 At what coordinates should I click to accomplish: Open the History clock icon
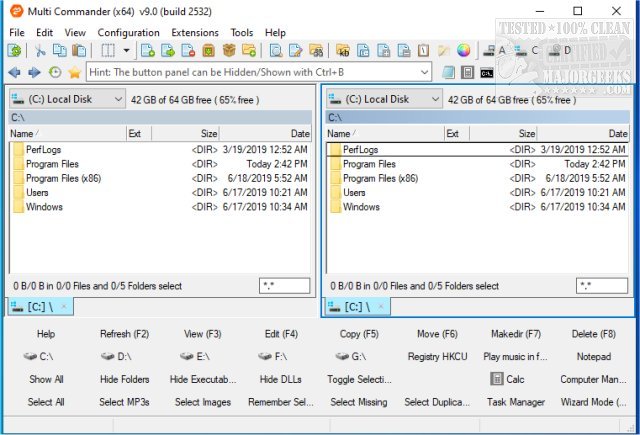[55, 73]
